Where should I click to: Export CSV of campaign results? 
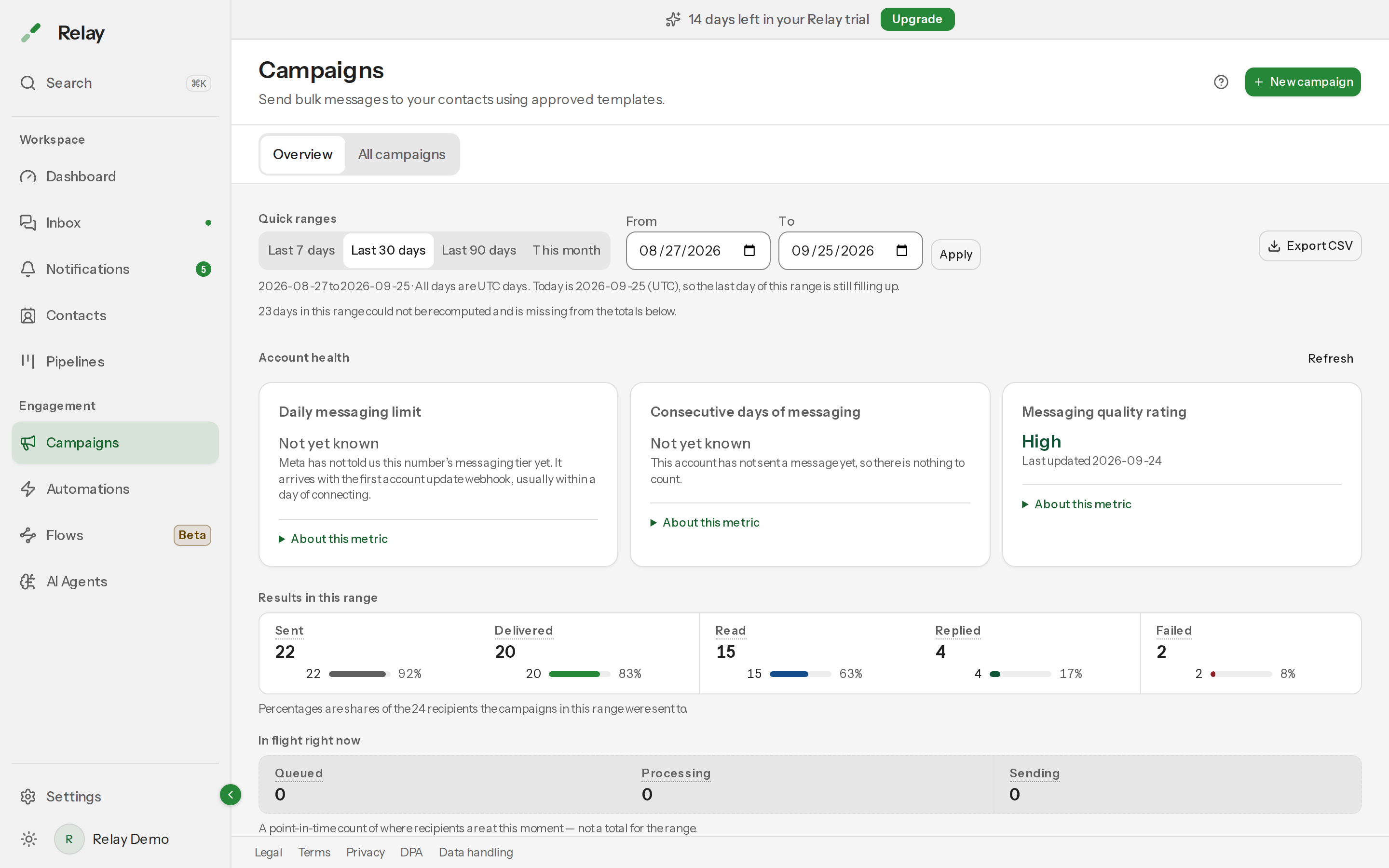1310,246
